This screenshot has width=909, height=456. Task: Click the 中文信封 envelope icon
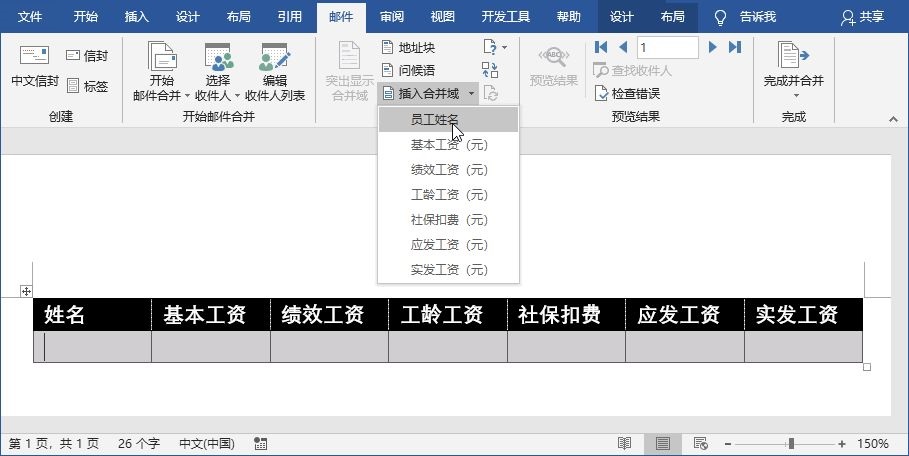(35, 56)
